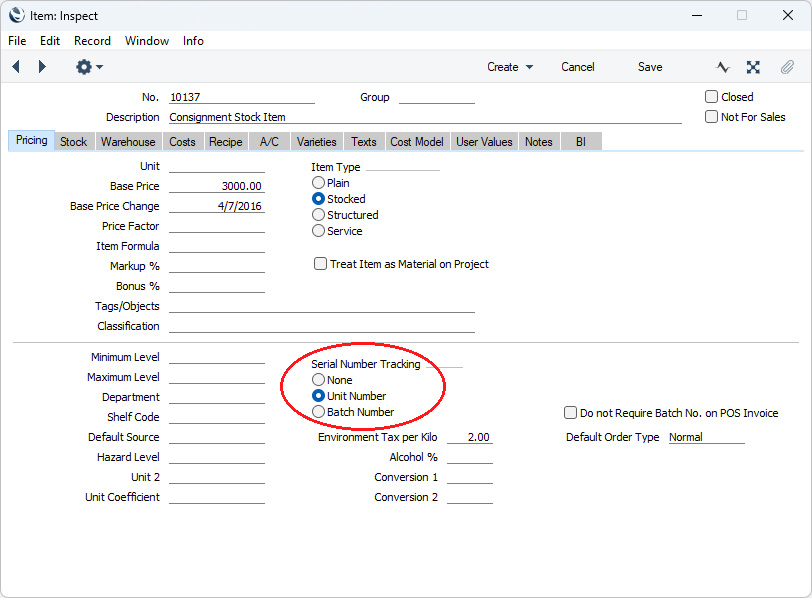Tick Do not Require Batch No. checkbox
812x598 pixels.
tap(570, 413)
